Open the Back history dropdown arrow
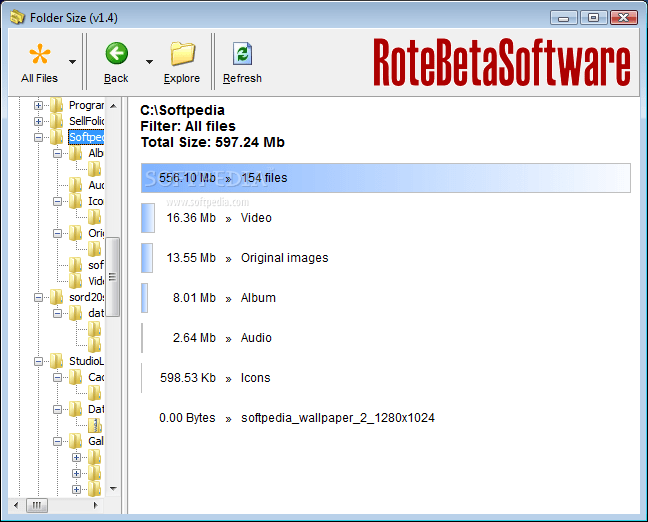This screenshot has height=522, width=648. (149, 62)
